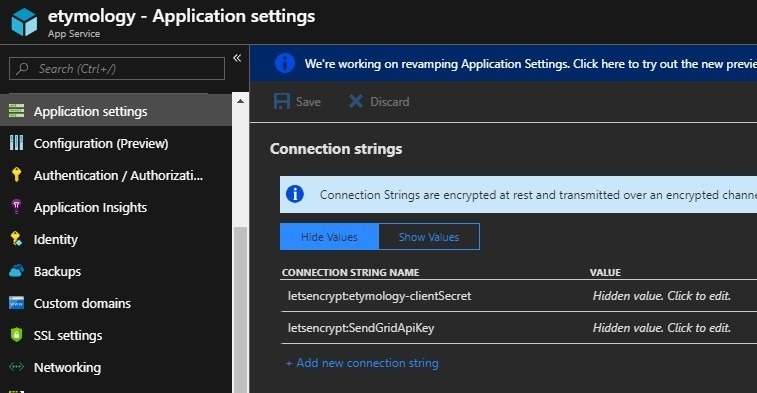757x393 pixels.
Task: Select letsencrypt:etymology-clientSecret name cell
Action: [x=379, y=295]
